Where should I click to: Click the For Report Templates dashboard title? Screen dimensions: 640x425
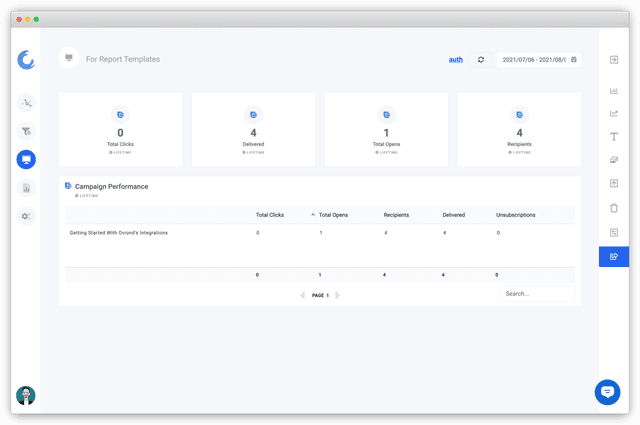click(x=122, y=59)
